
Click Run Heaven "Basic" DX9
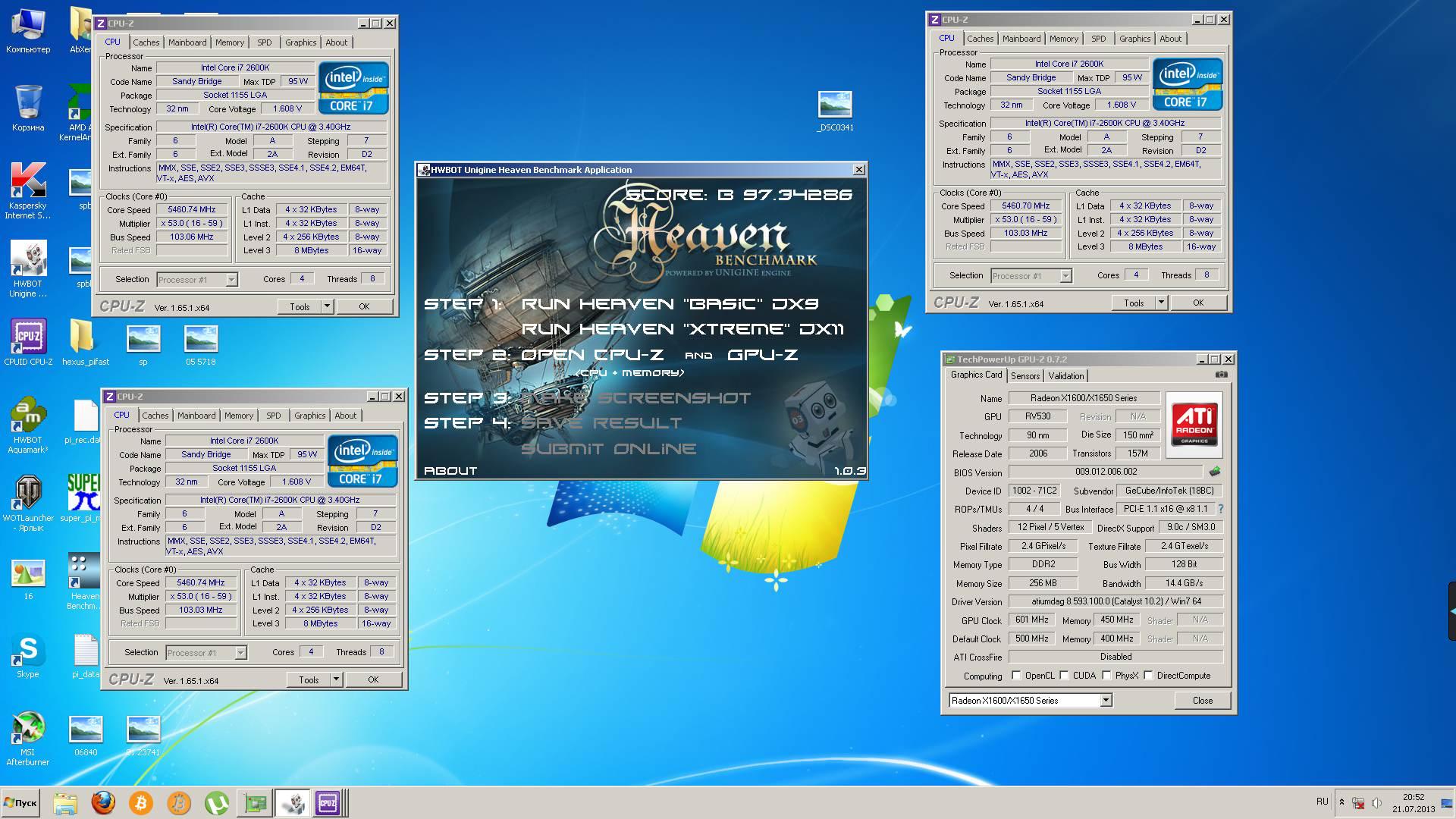click(670, 304)
